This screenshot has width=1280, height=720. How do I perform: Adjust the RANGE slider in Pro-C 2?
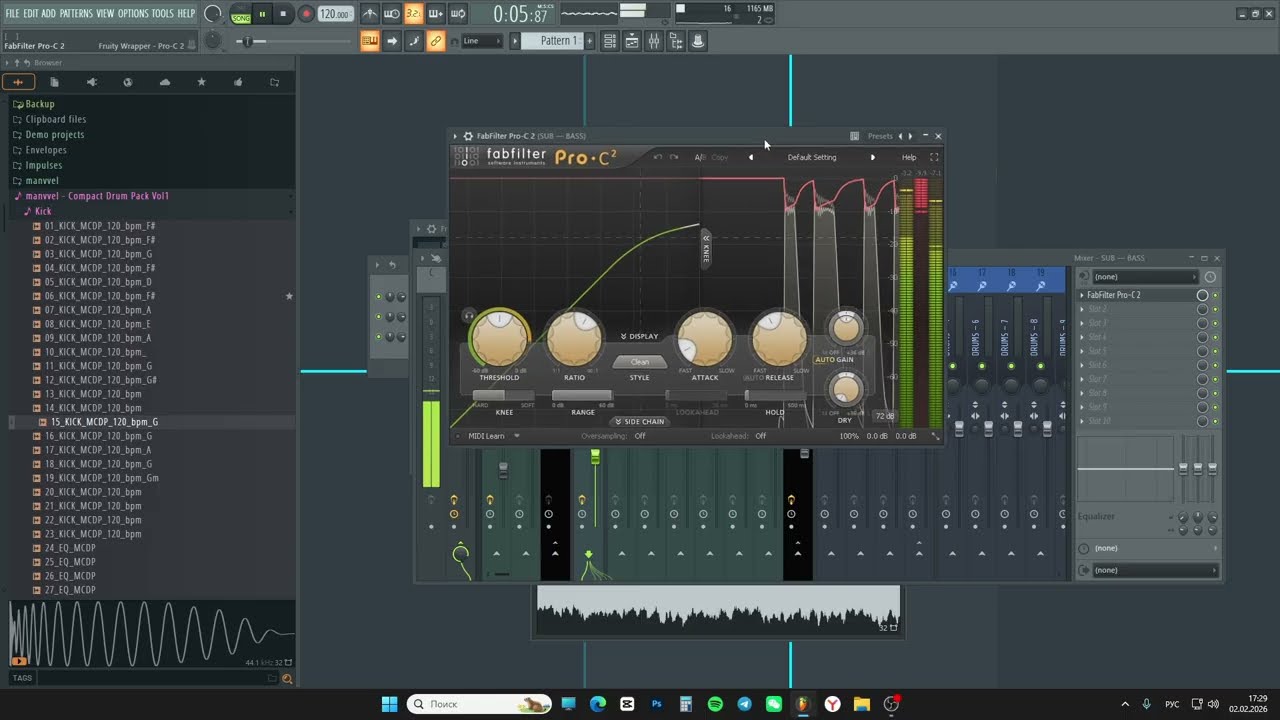[x=582, y=396]
